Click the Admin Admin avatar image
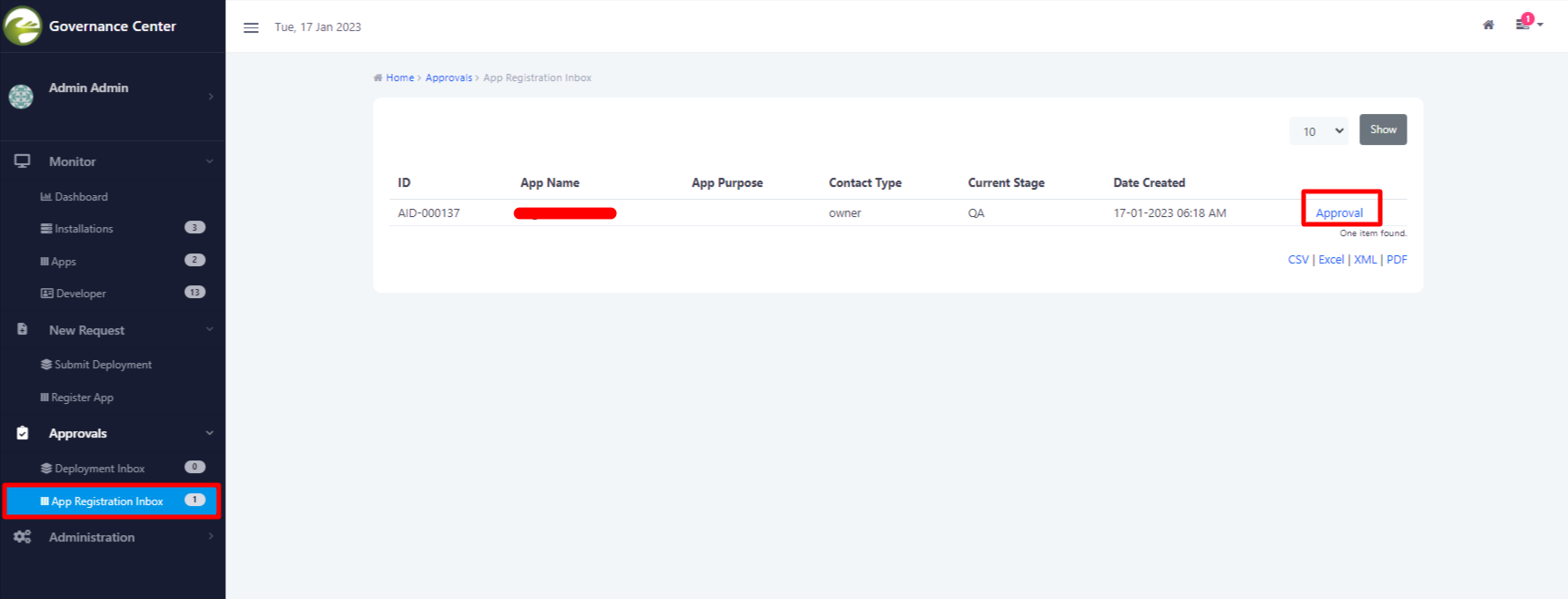The height and width of the screenshot is (599, 1568). click(x=21, y=96)
